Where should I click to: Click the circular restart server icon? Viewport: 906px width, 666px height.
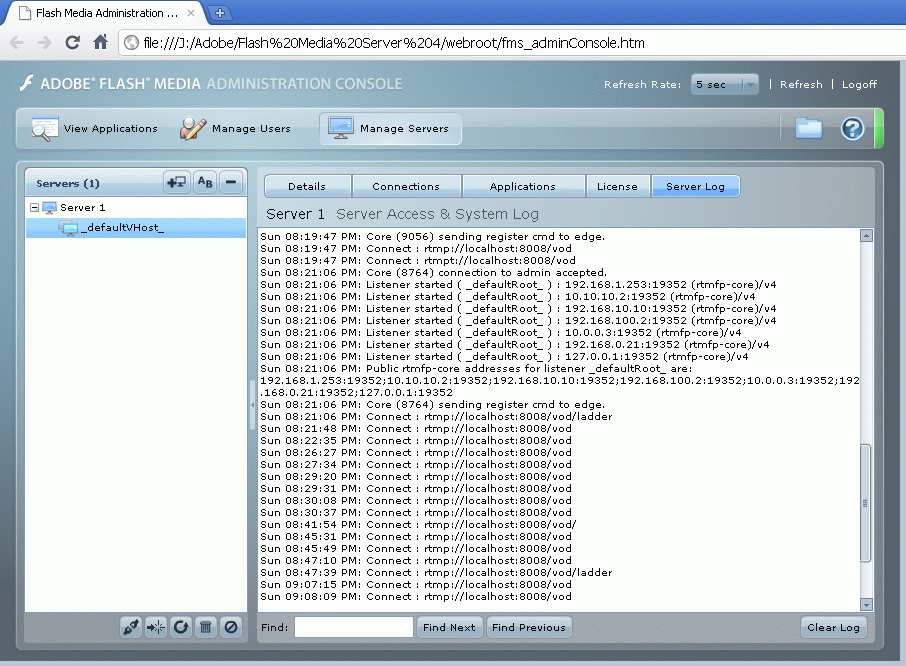click(181, 627)
